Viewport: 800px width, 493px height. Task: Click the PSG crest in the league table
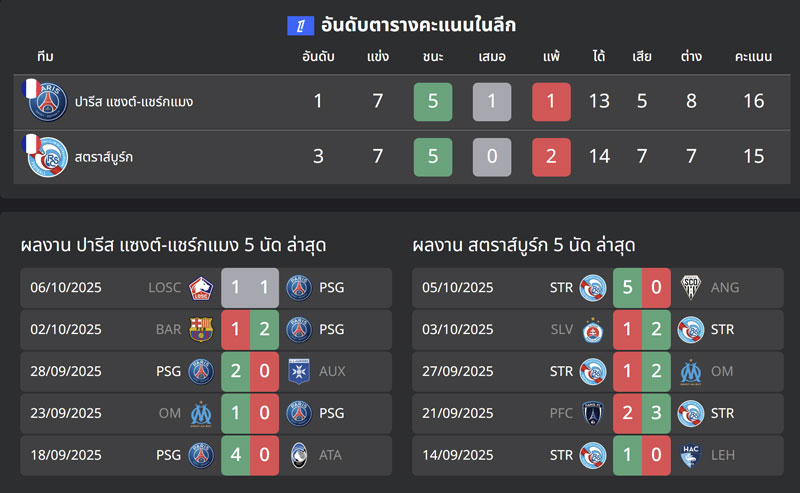coord(46,102)
